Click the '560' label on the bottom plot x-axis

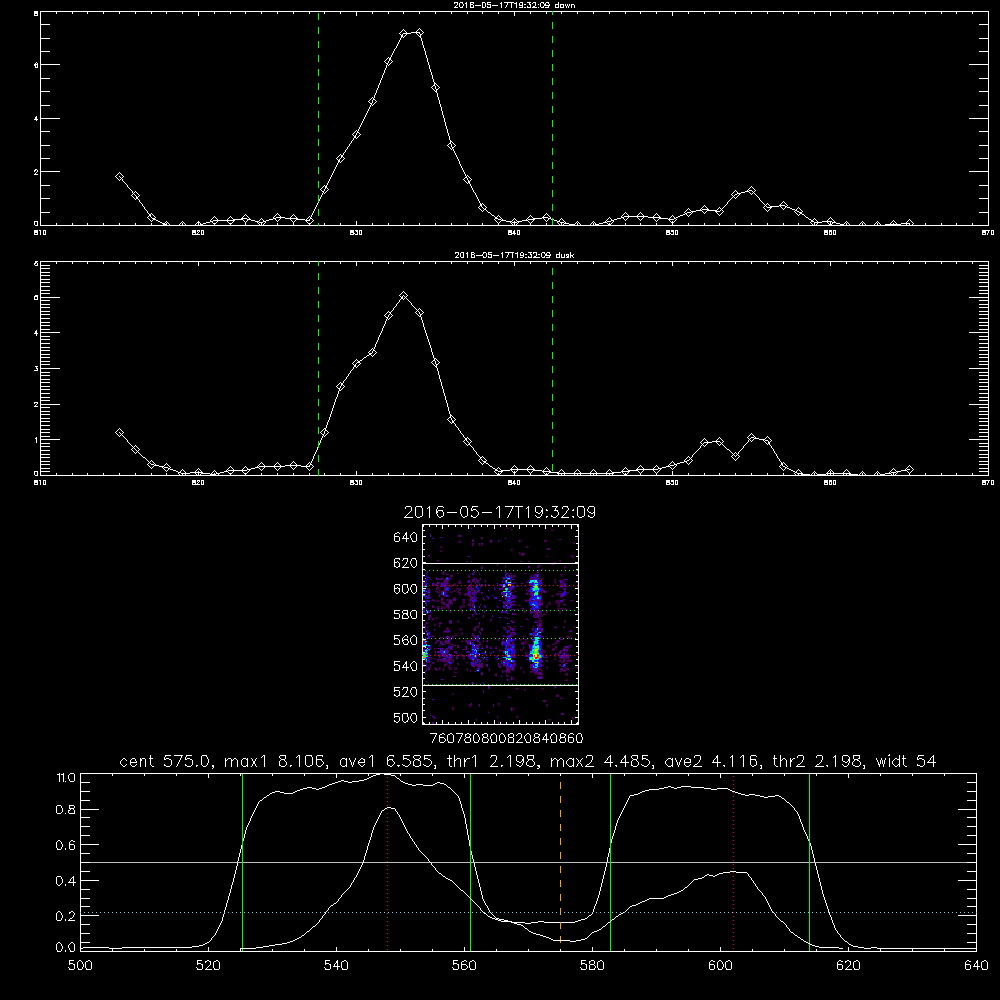pos(464,966)
